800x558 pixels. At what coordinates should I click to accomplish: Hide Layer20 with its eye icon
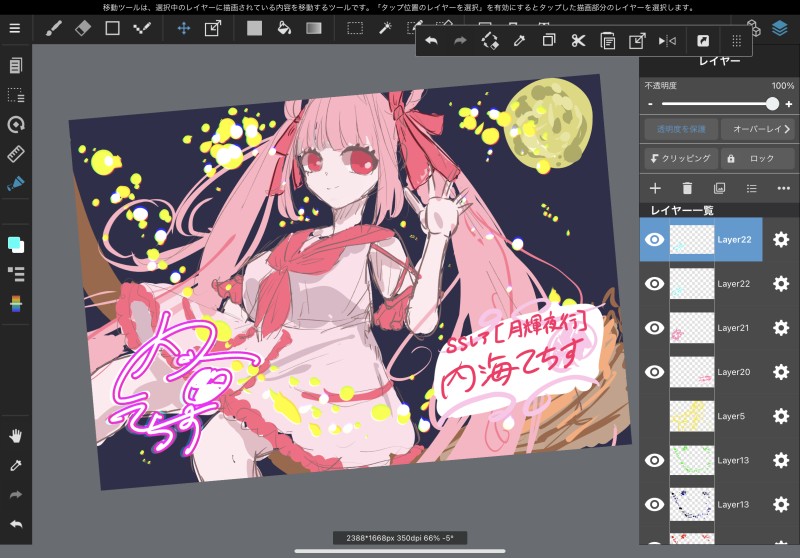(654, 372)
